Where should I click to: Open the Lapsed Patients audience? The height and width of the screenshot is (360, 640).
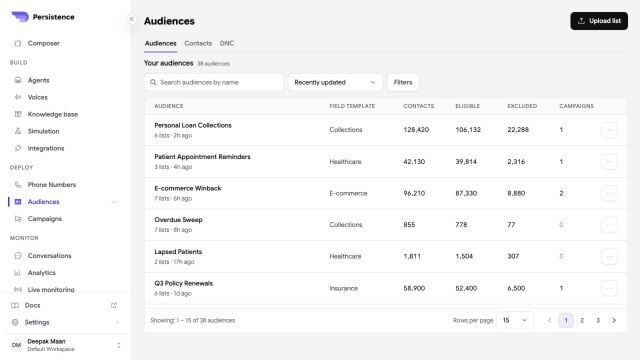coord(178,251)
